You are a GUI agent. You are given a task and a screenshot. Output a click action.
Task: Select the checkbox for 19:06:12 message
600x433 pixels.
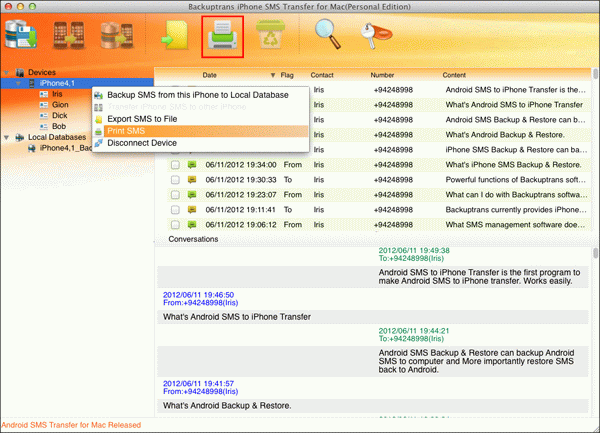coord(175,225)
